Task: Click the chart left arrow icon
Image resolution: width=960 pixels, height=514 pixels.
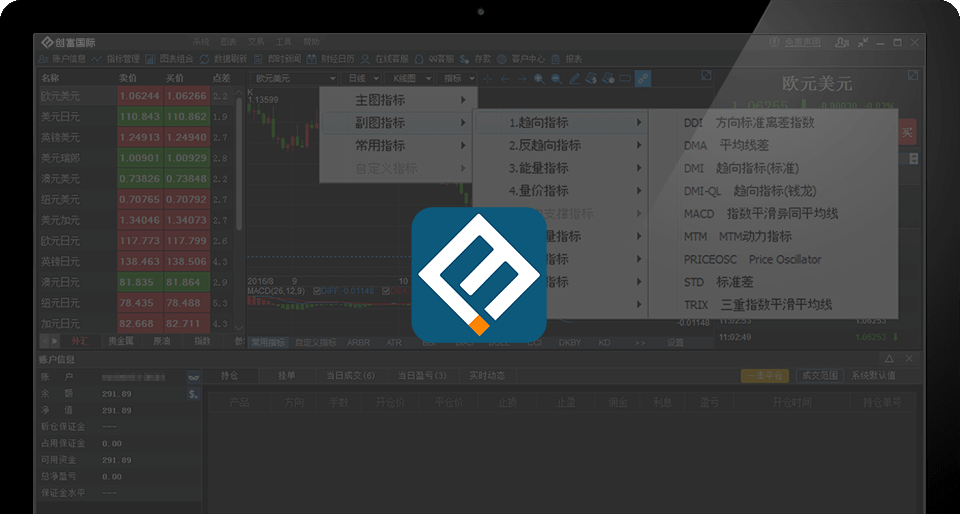Action: coord(504,78)
